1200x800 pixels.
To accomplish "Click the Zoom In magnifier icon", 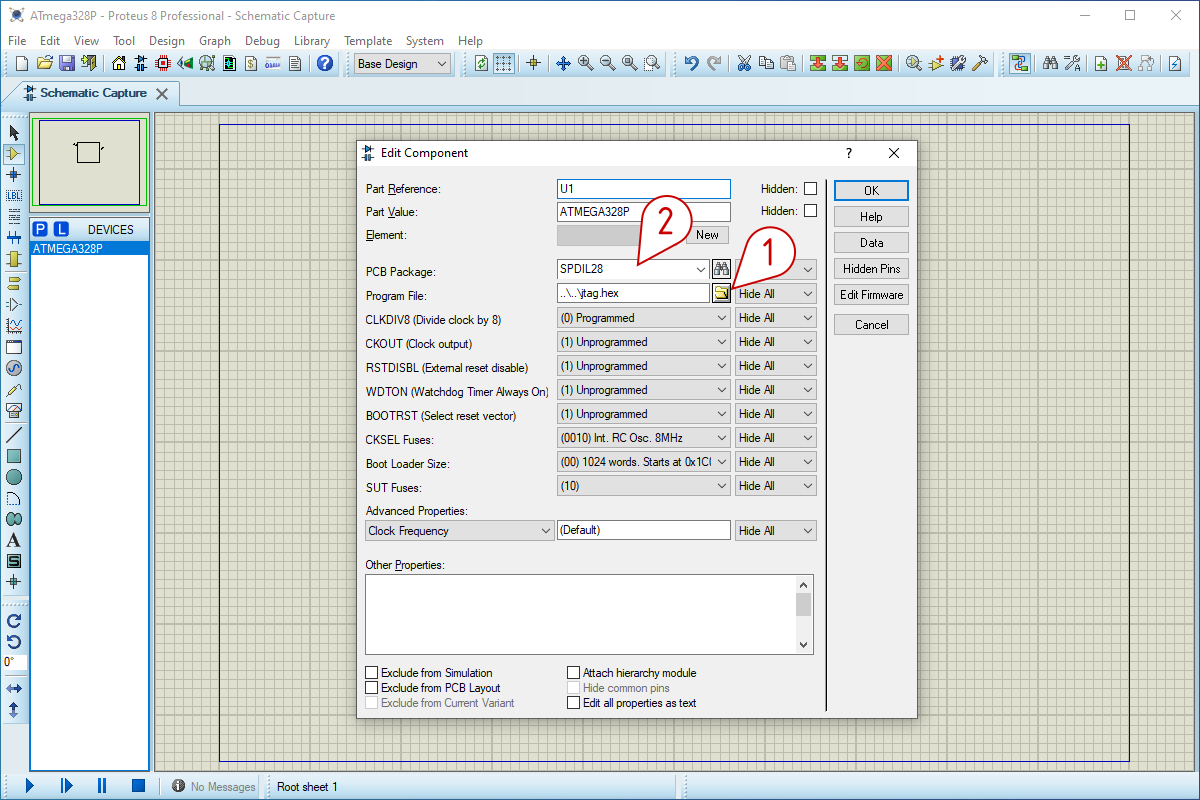I will click(585, 63).
